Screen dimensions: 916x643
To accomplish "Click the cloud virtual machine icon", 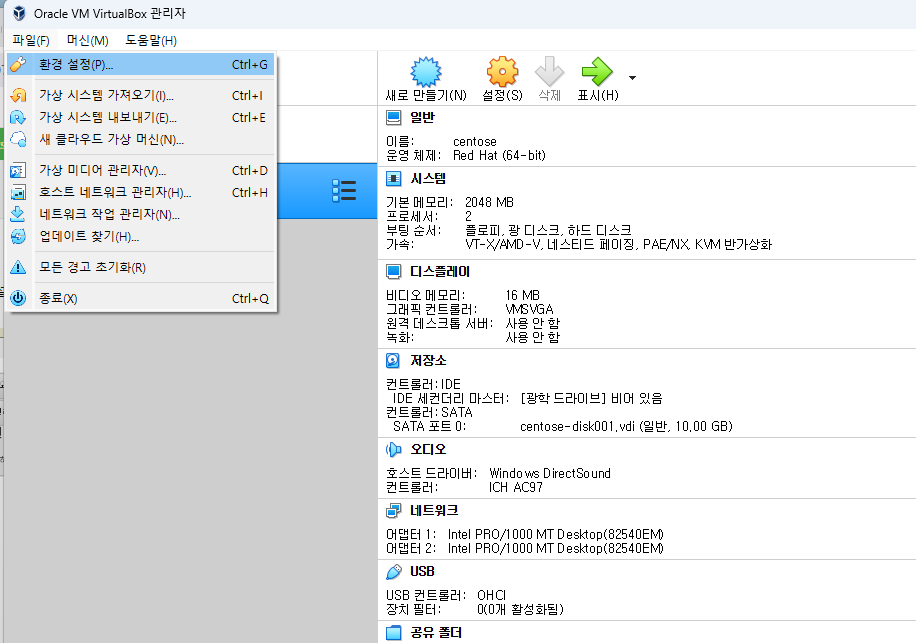I will pos(18,140).
